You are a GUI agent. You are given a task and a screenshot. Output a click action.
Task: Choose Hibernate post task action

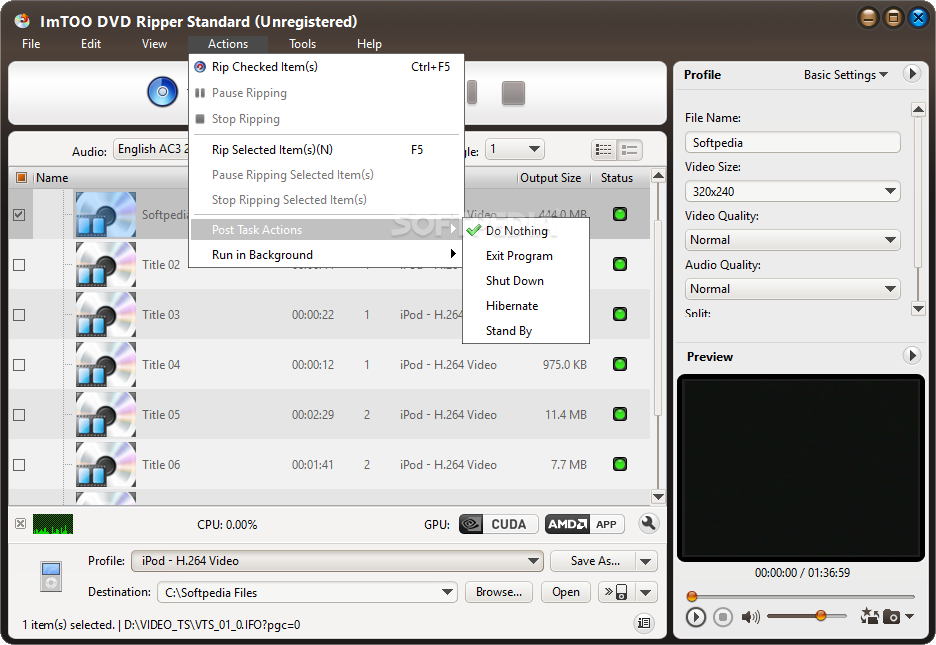(x=526, y=306)
